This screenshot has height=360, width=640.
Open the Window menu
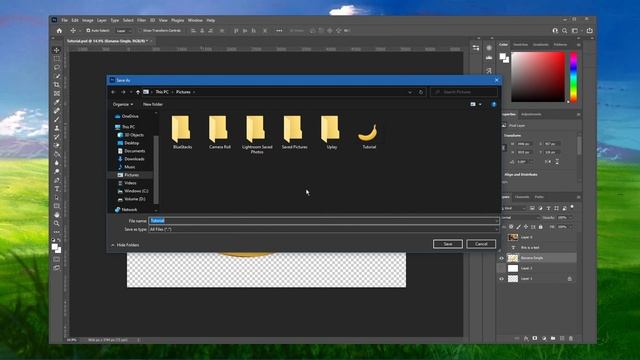coord(195,20)
